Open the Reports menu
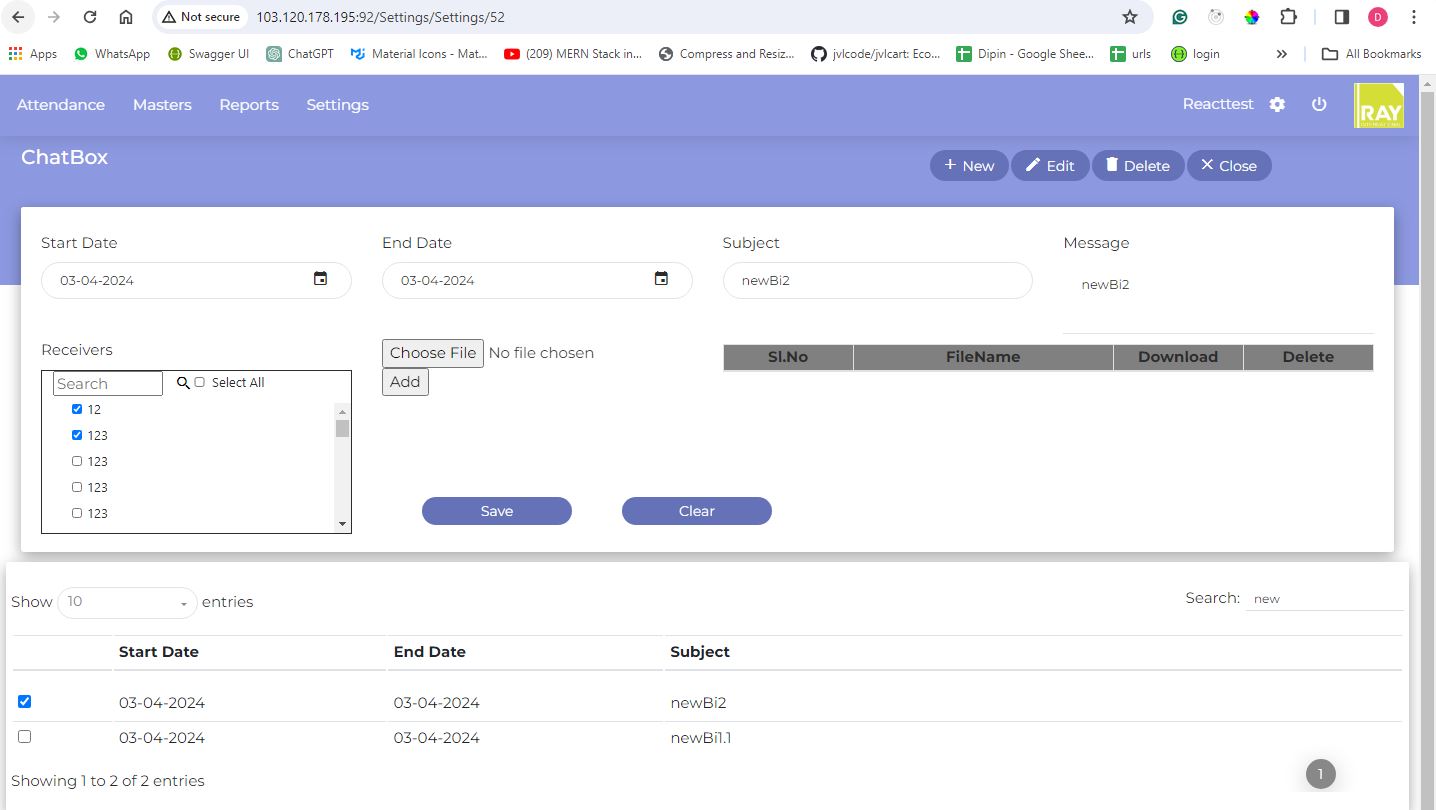The width and height of the screenshot is (1436, 810). tap(249, 105)
